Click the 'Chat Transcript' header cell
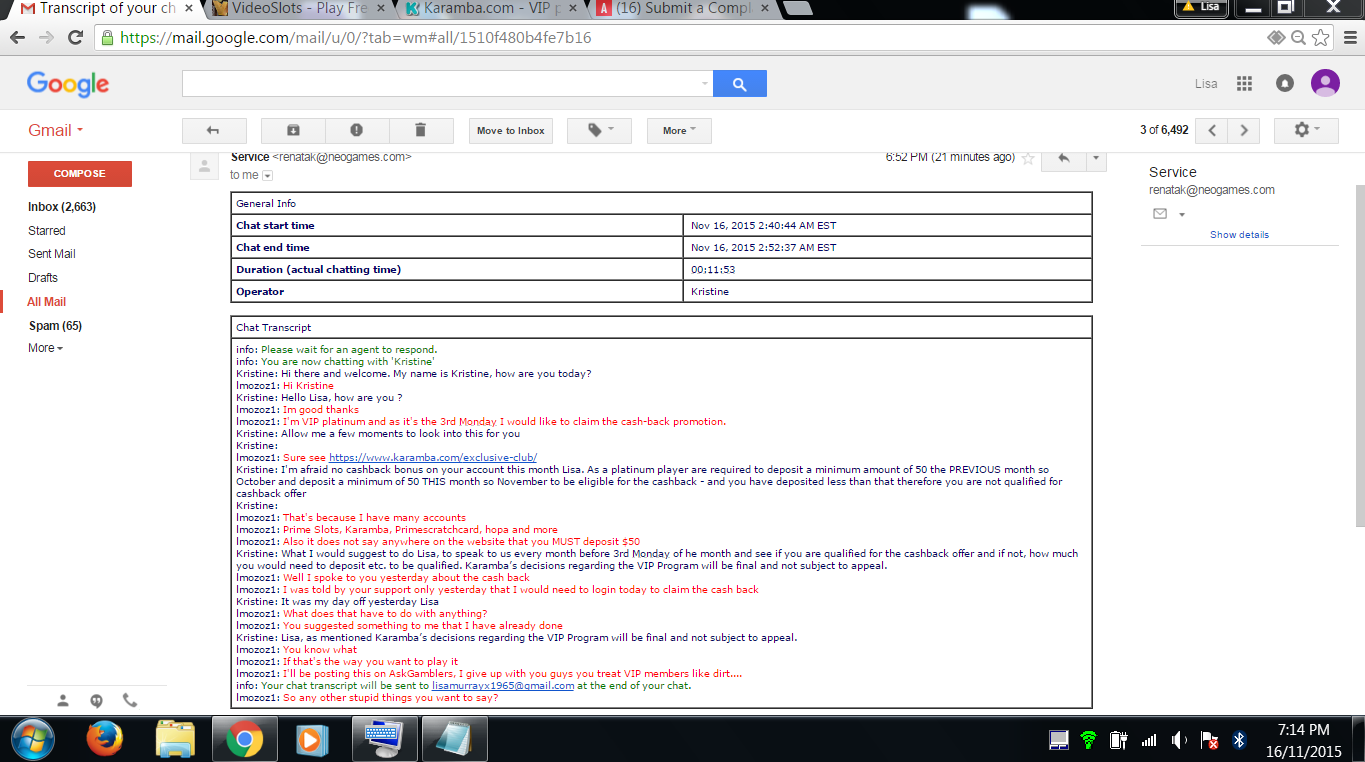Viewport: 1365px width, 762px height. [661, 328]
